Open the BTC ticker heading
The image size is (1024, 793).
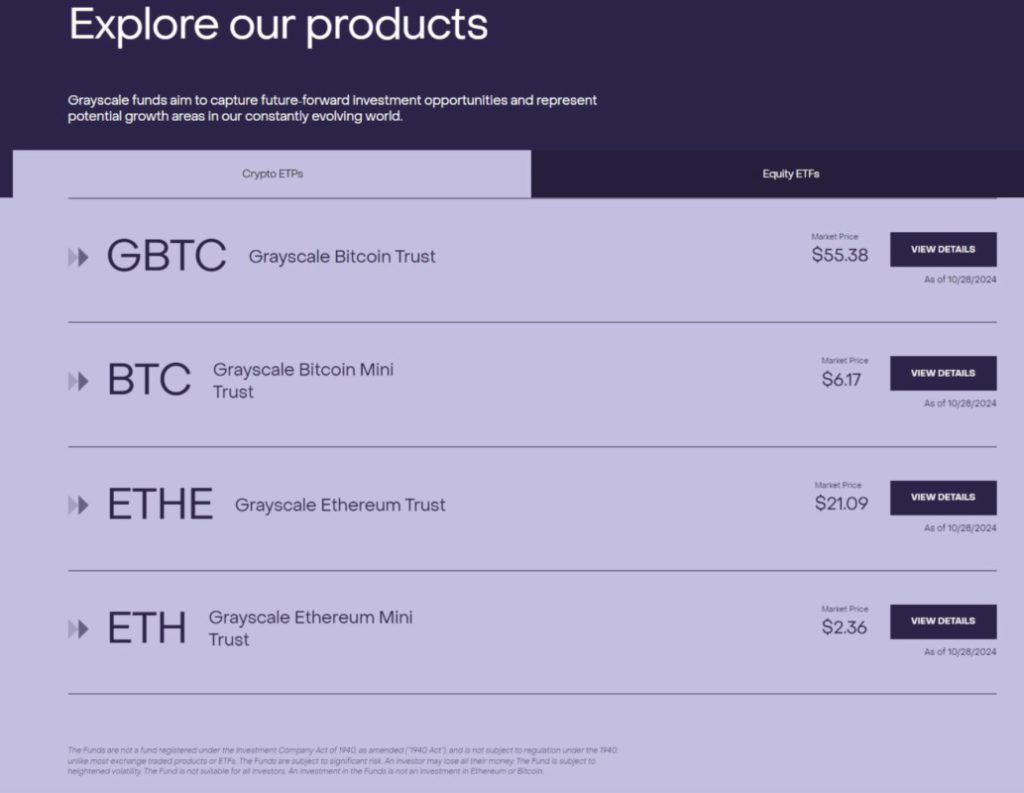149,380
